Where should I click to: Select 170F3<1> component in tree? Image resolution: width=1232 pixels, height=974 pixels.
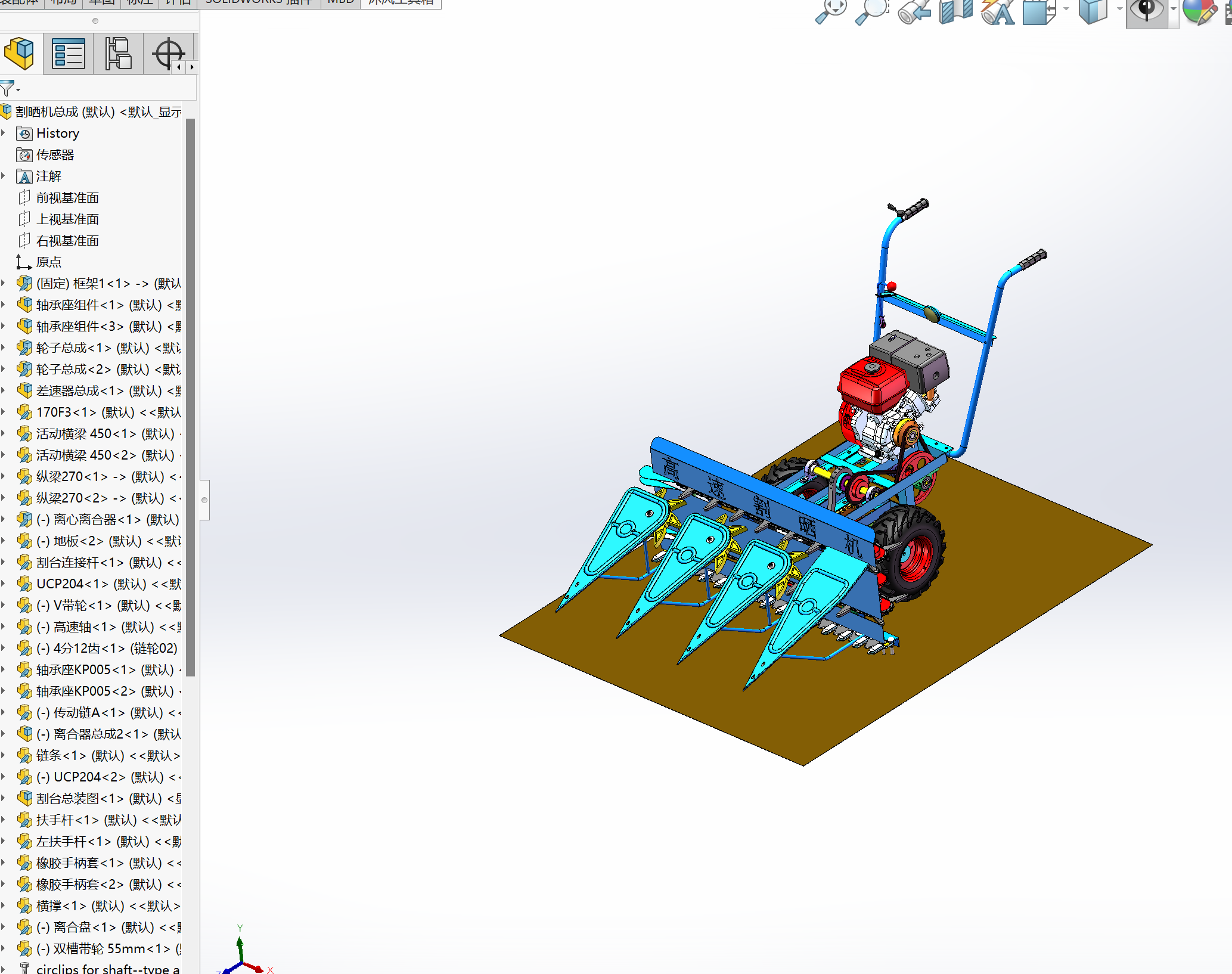(66, 412)
